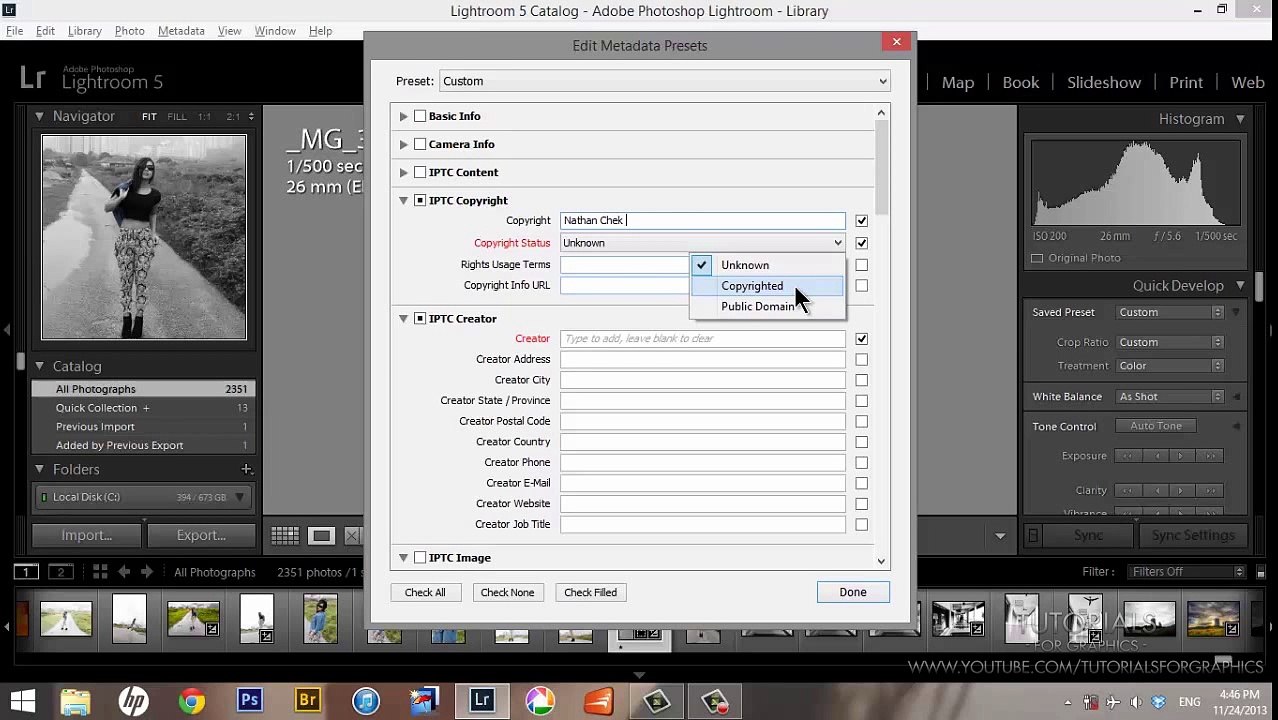Click the dialog's vertical scrollbar down arrow

881,561
